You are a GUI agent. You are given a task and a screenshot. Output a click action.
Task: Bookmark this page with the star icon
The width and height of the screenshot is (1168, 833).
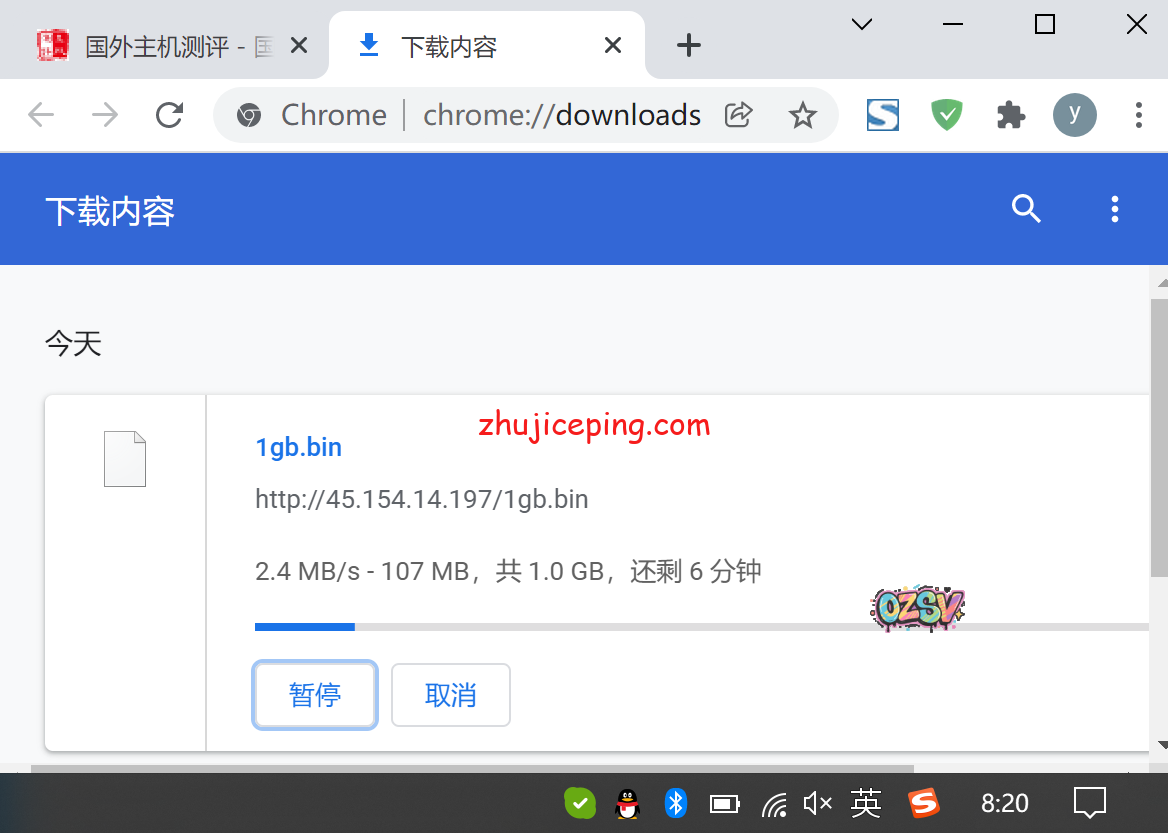(x=802, y=116)
